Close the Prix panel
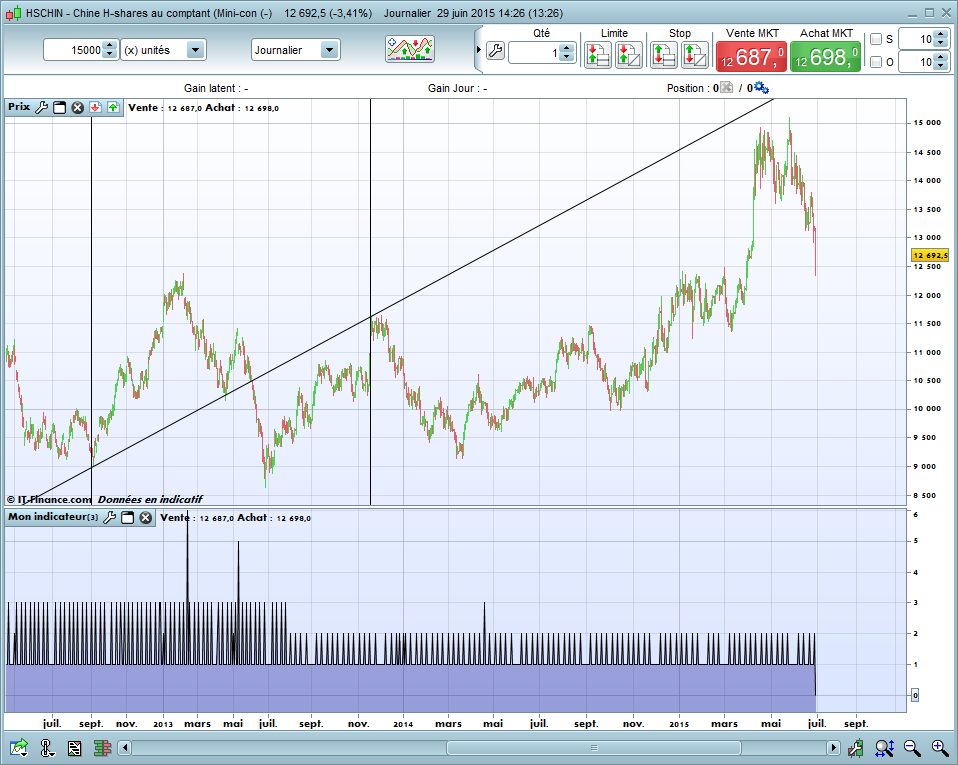Screen dimensions: 958x765 (78, 108)
